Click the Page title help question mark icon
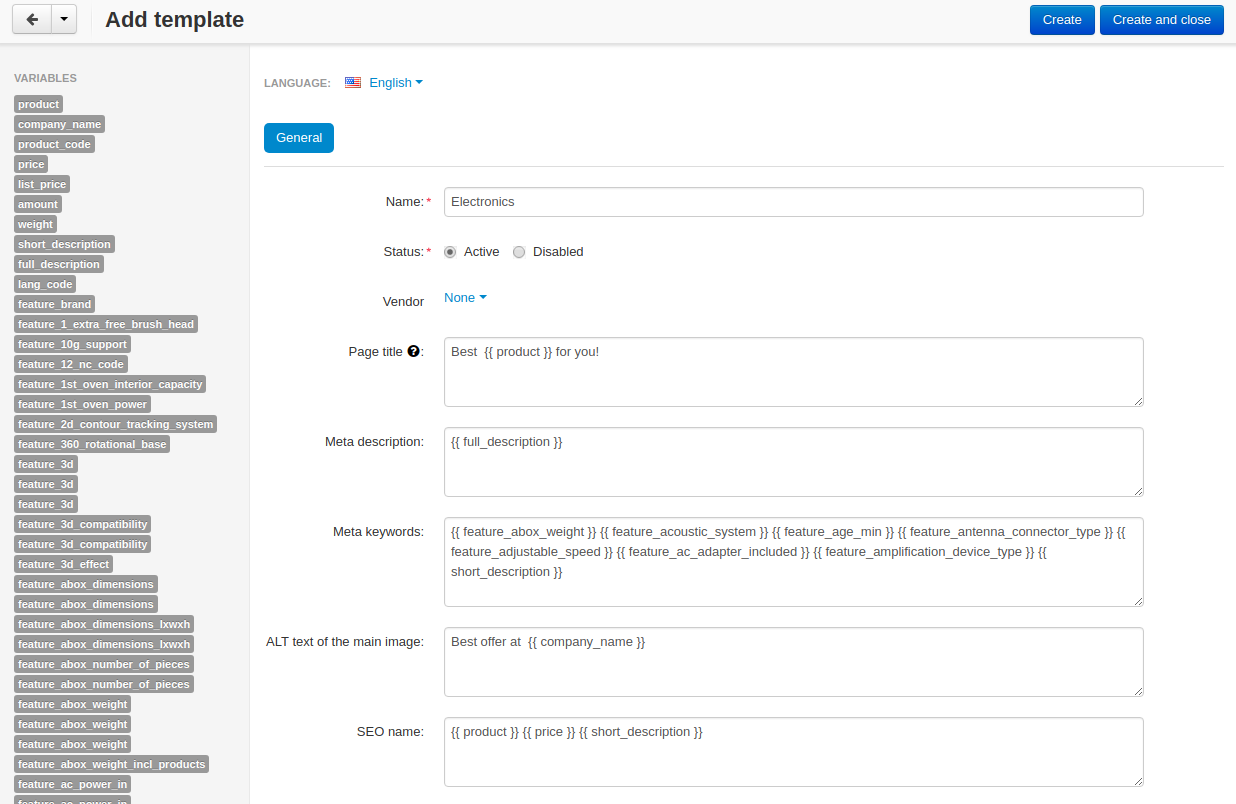The width and height of the screenshot is (1236, 804). (412, 352)
